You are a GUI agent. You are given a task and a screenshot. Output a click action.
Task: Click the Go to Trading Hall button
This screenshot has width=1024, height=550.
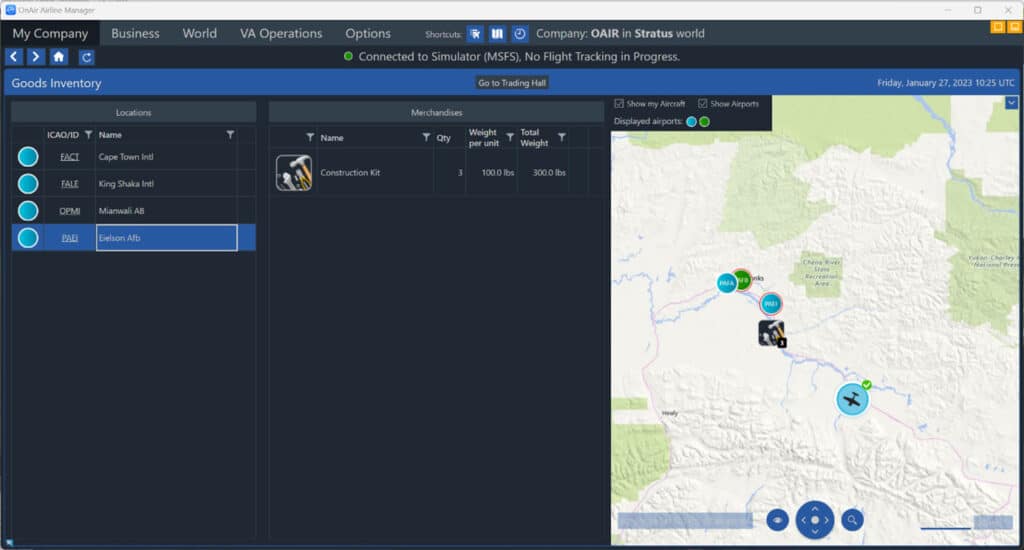pos(512,83)
